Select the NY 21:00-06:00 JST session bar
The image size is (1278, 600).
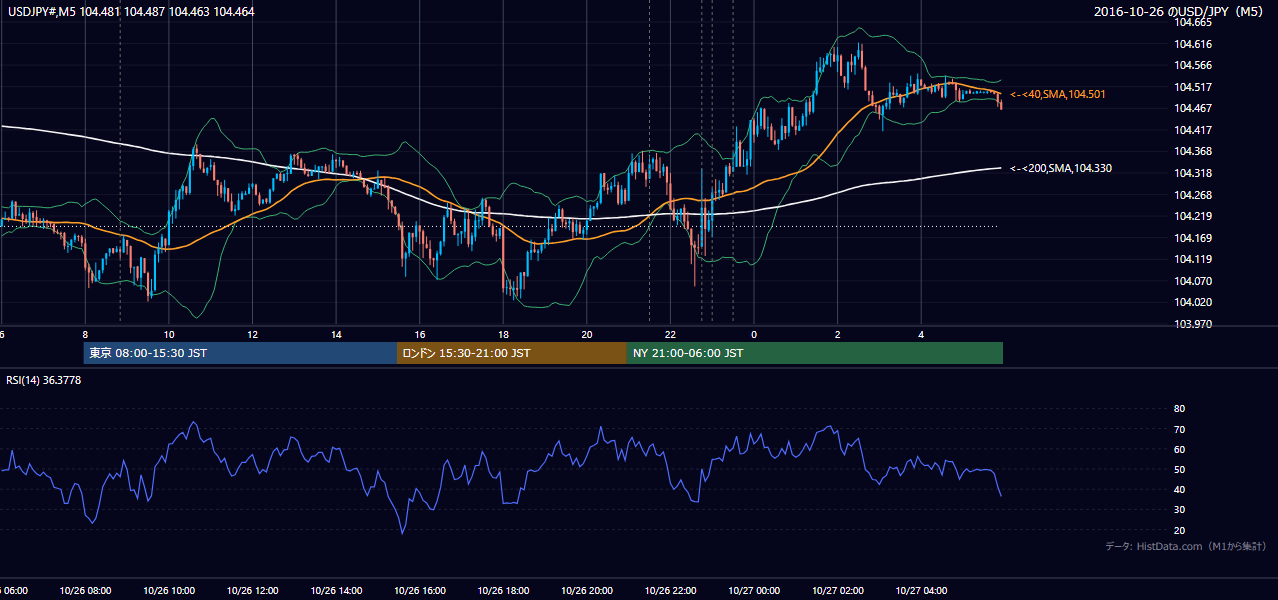point(815,353)
